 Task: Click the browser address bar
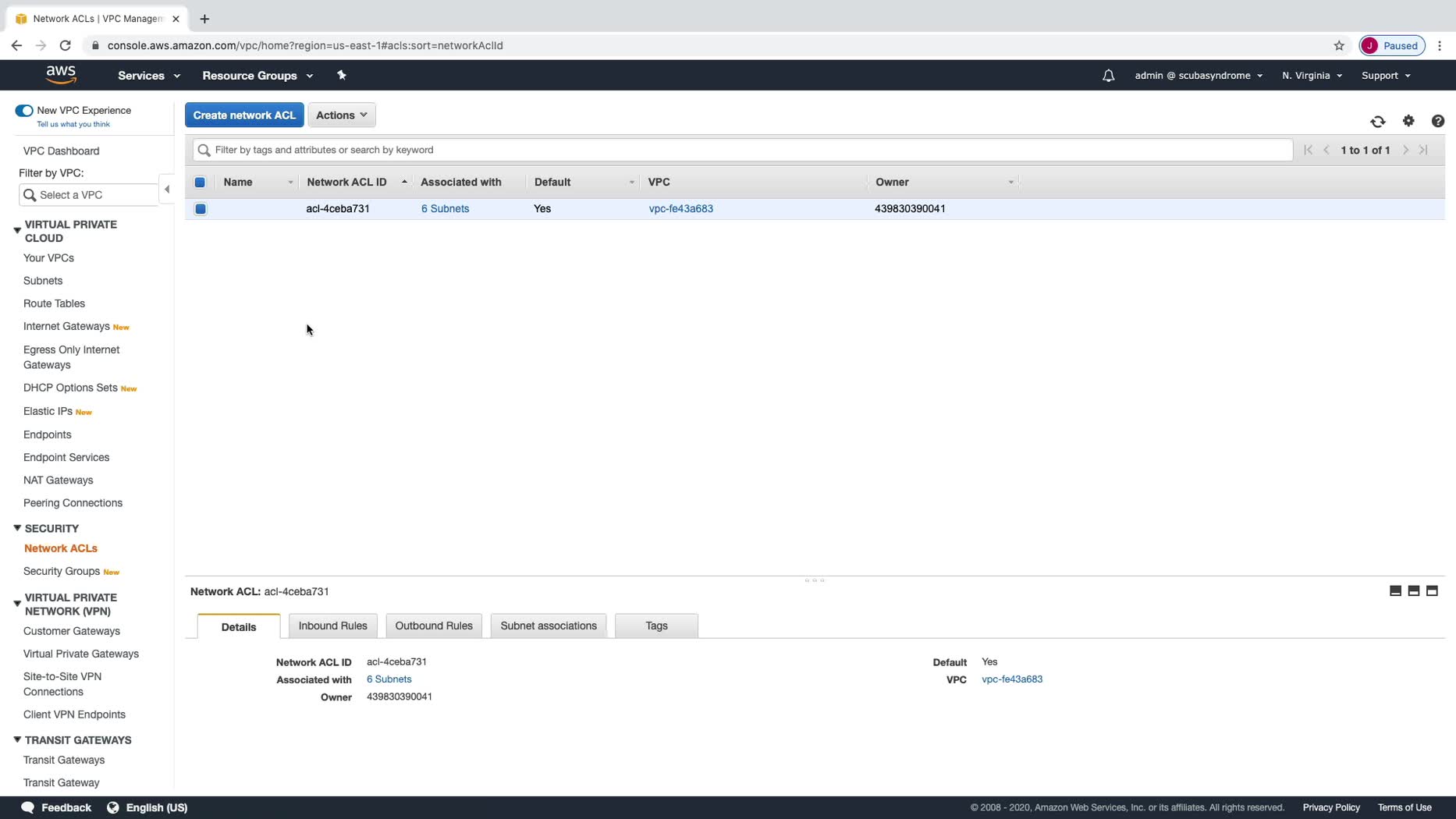coord(702,45)
